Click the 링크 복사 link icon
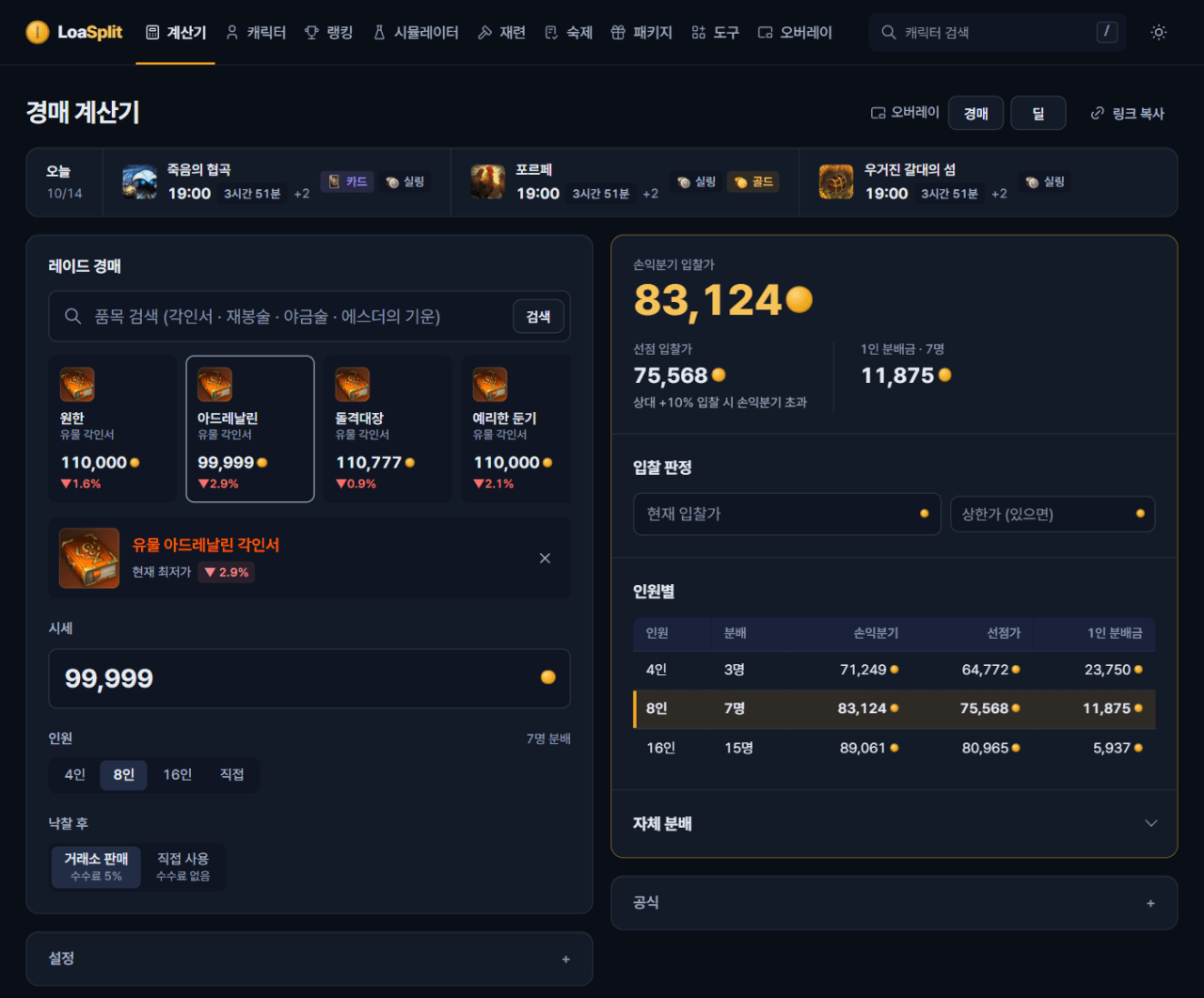 point(1097,113)
